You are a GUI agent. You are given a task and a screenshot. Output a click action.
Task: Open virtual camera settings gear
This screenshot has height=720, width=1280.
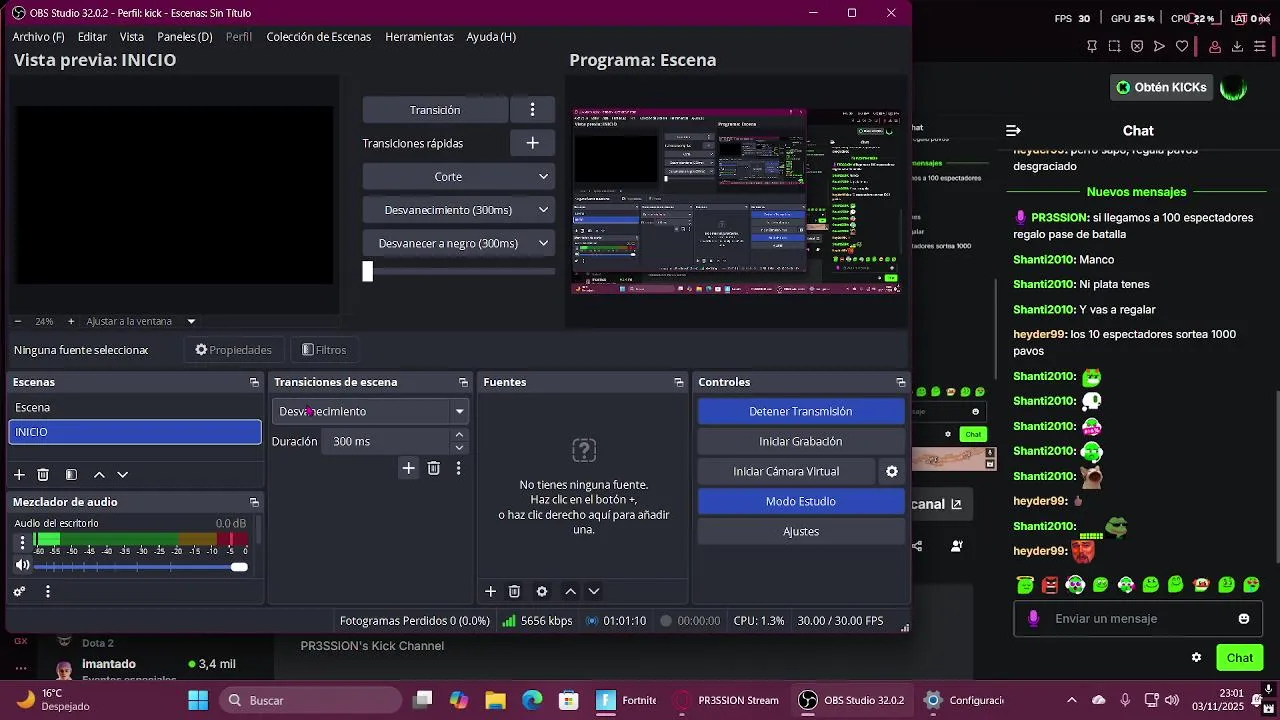click(x=892, y=472)
